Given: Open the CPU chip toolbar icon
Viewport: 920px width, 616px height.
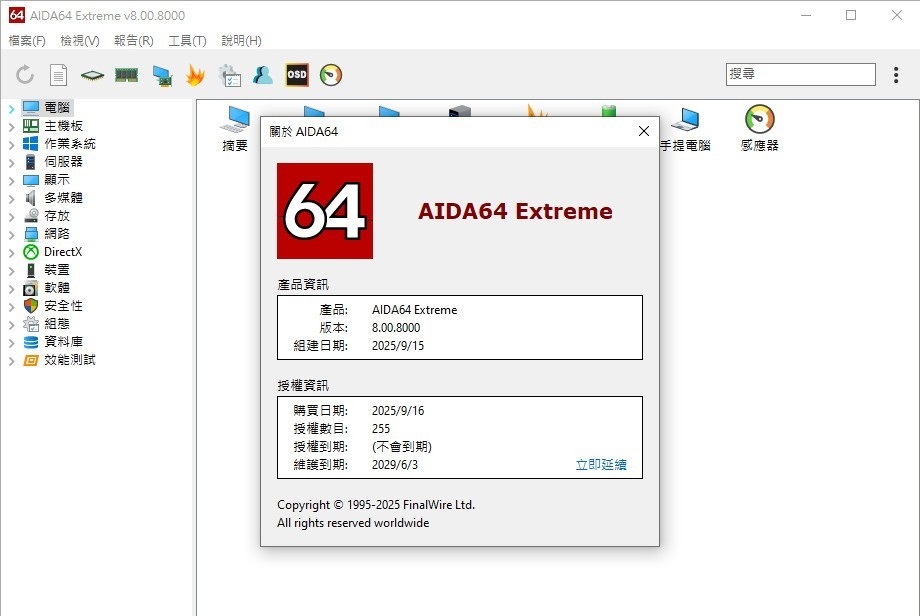Looking at the screenshot, I should pos(92,75).
